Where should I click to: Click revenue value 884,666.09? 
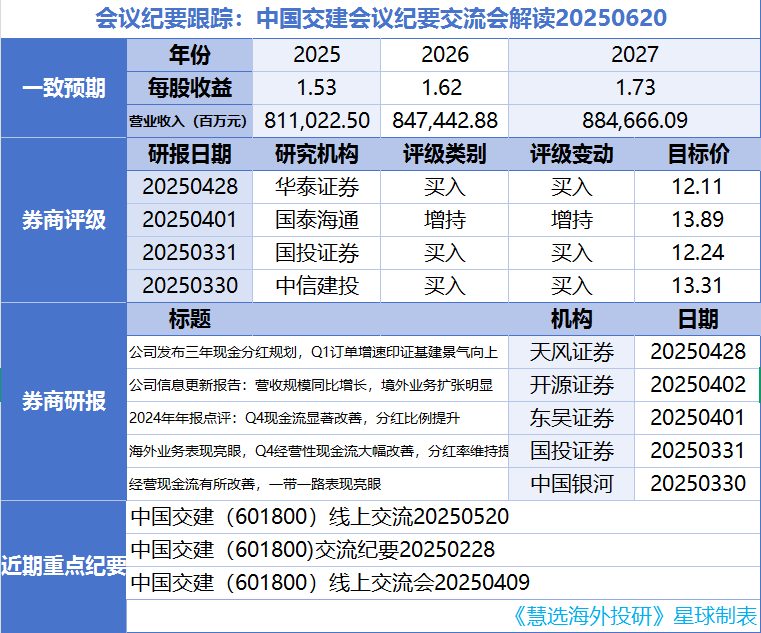tap(634, 121)
